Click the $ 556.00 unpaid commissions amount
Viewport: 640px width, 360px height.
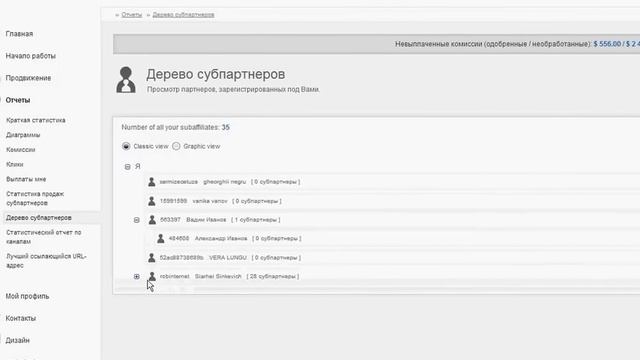tap(607, 44)
